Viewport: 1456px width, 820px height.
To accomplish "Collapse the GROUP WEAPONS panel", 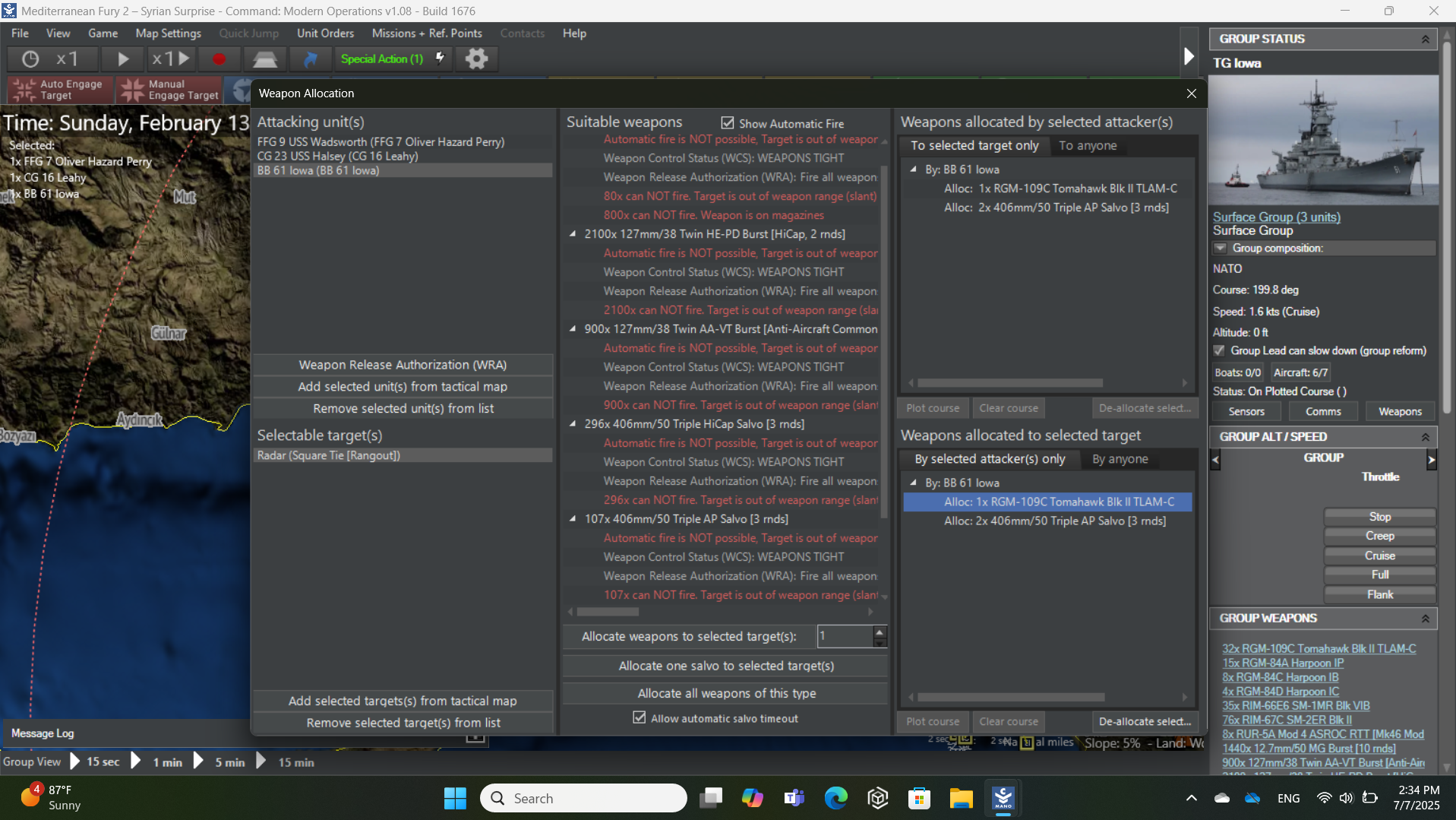I will 1425,619.
